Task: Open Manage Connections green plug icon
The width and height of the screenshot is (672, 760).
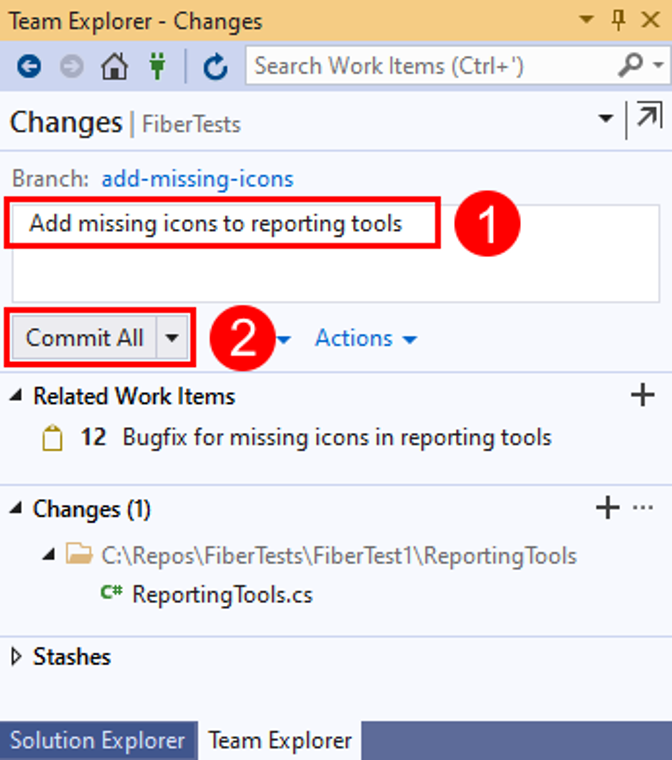Action: pyautogui.click(x=157, y=66)
